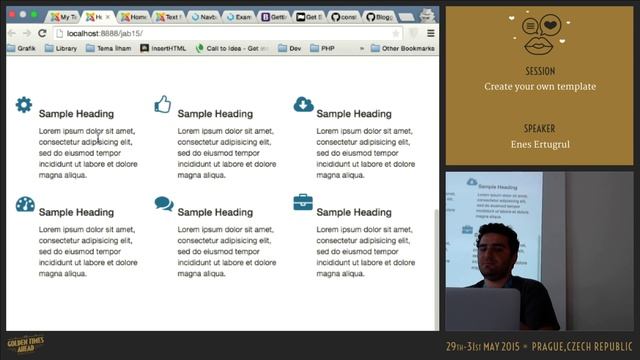Switch to the "Navb" tab
640x360 pixels.
[x=204, y=17]
